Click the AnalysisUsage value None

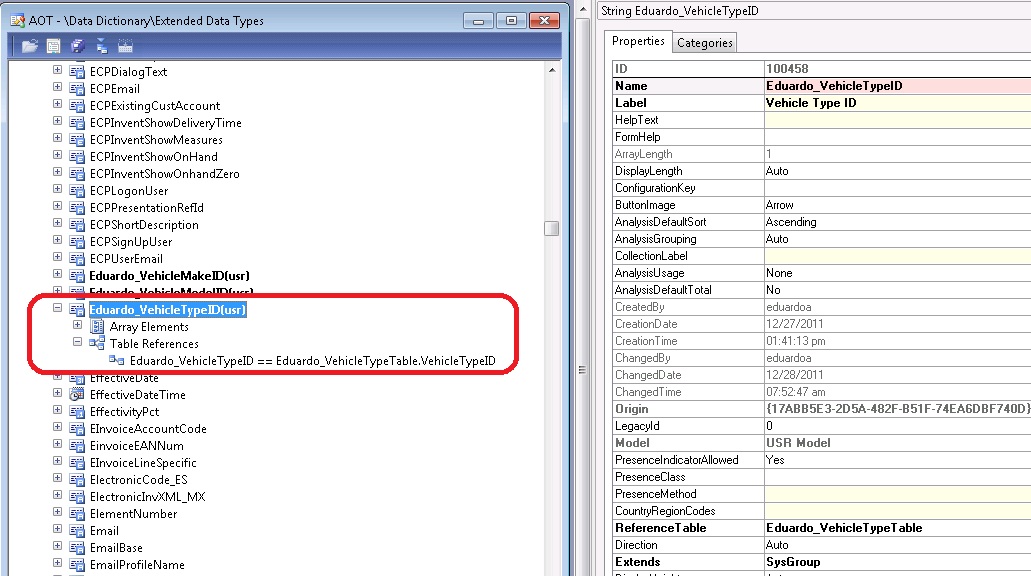(898, 273)
